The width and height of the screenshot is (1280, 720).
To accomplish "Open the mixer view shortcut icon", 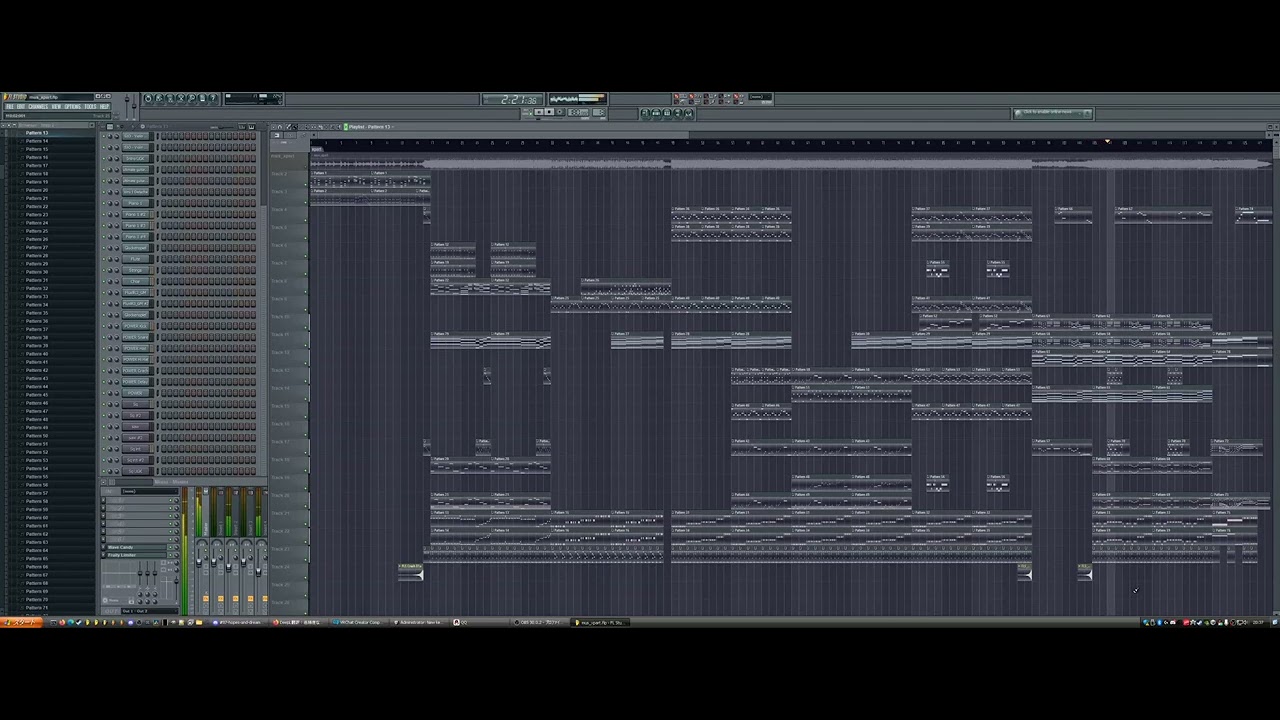I will click(689, 113).
